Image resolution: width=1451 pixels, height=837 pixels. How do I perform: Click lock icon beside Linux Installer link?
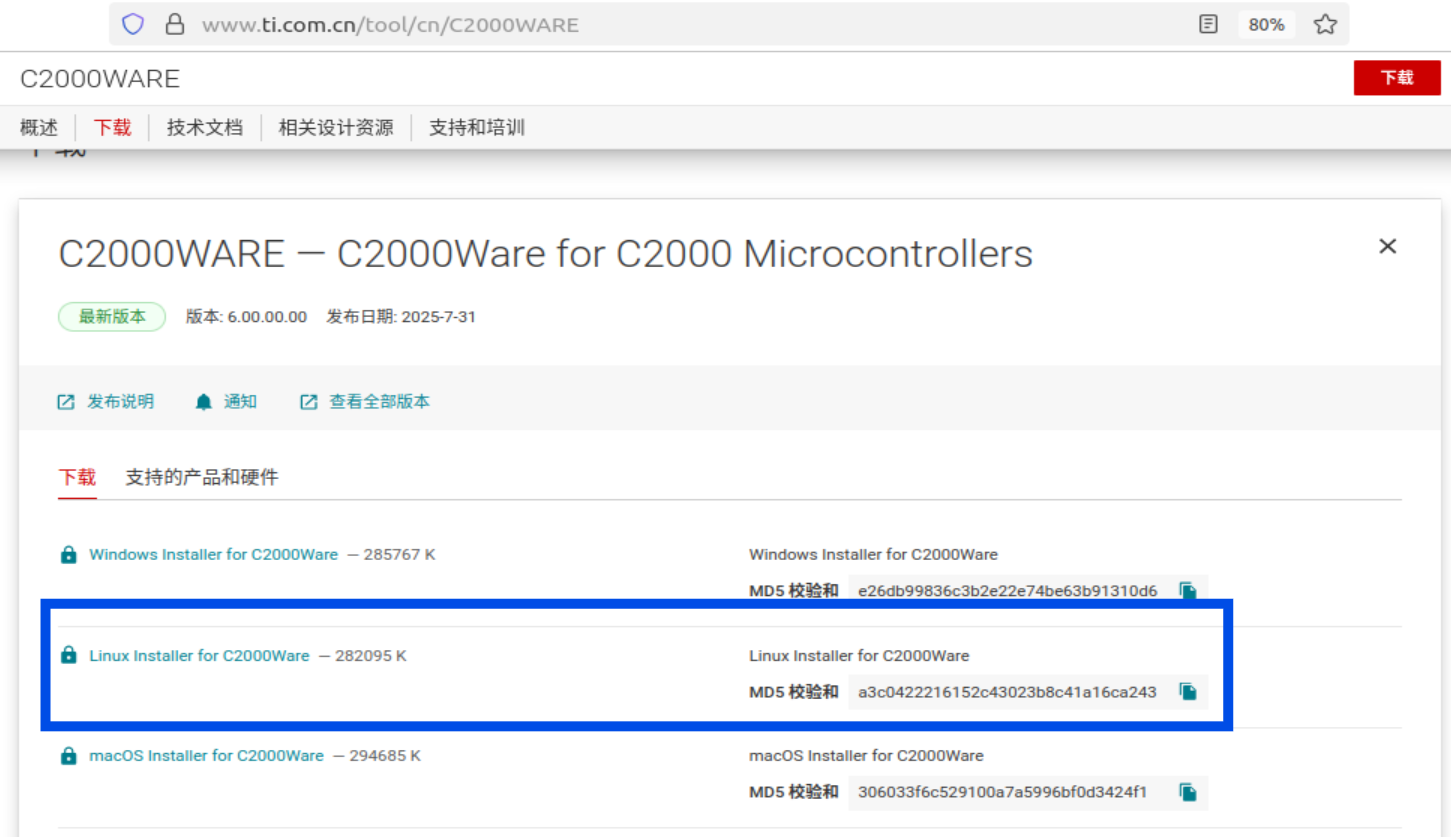(x=68, y=656)
